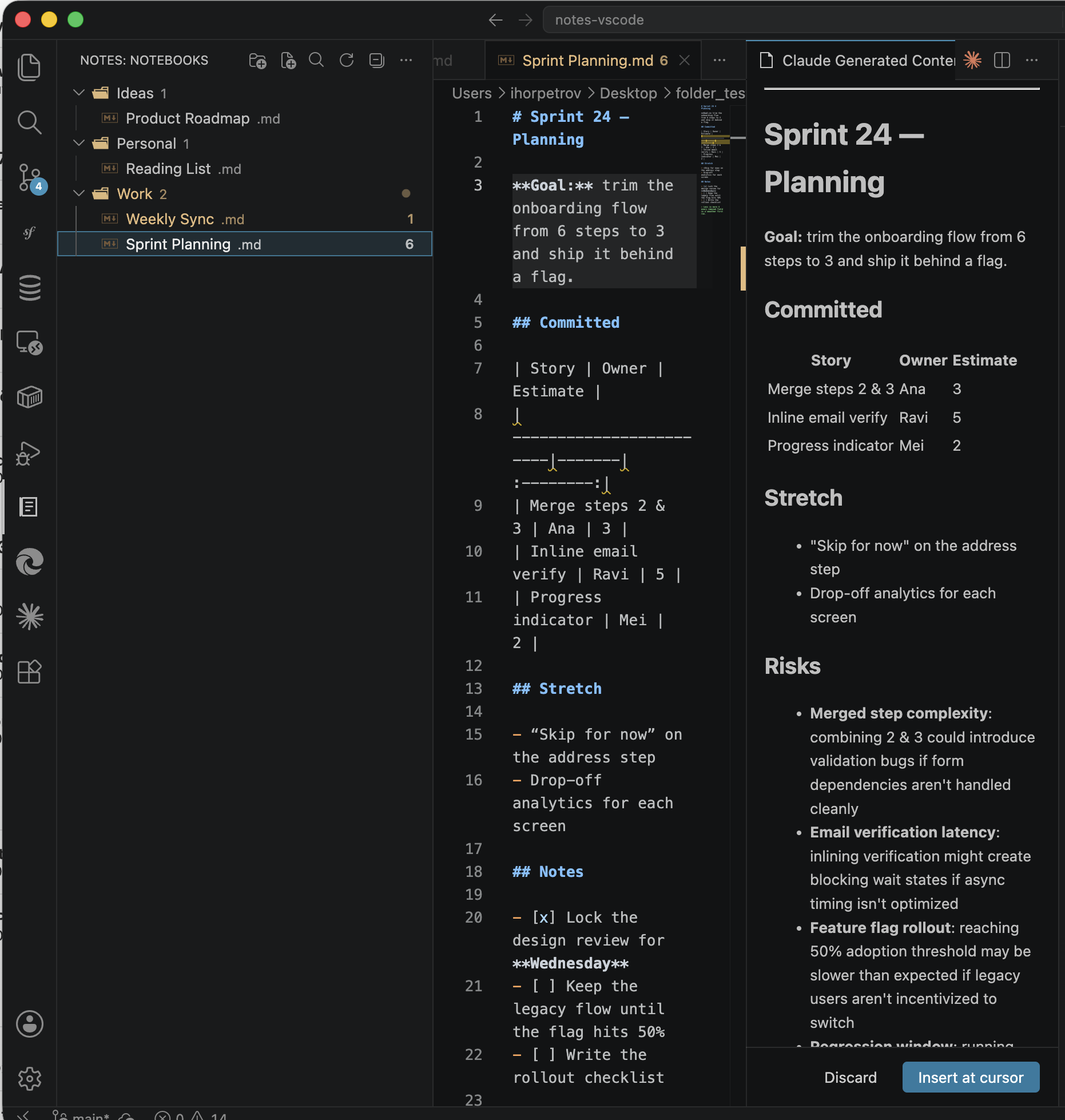Open the Extensions view

coord(29,672)
